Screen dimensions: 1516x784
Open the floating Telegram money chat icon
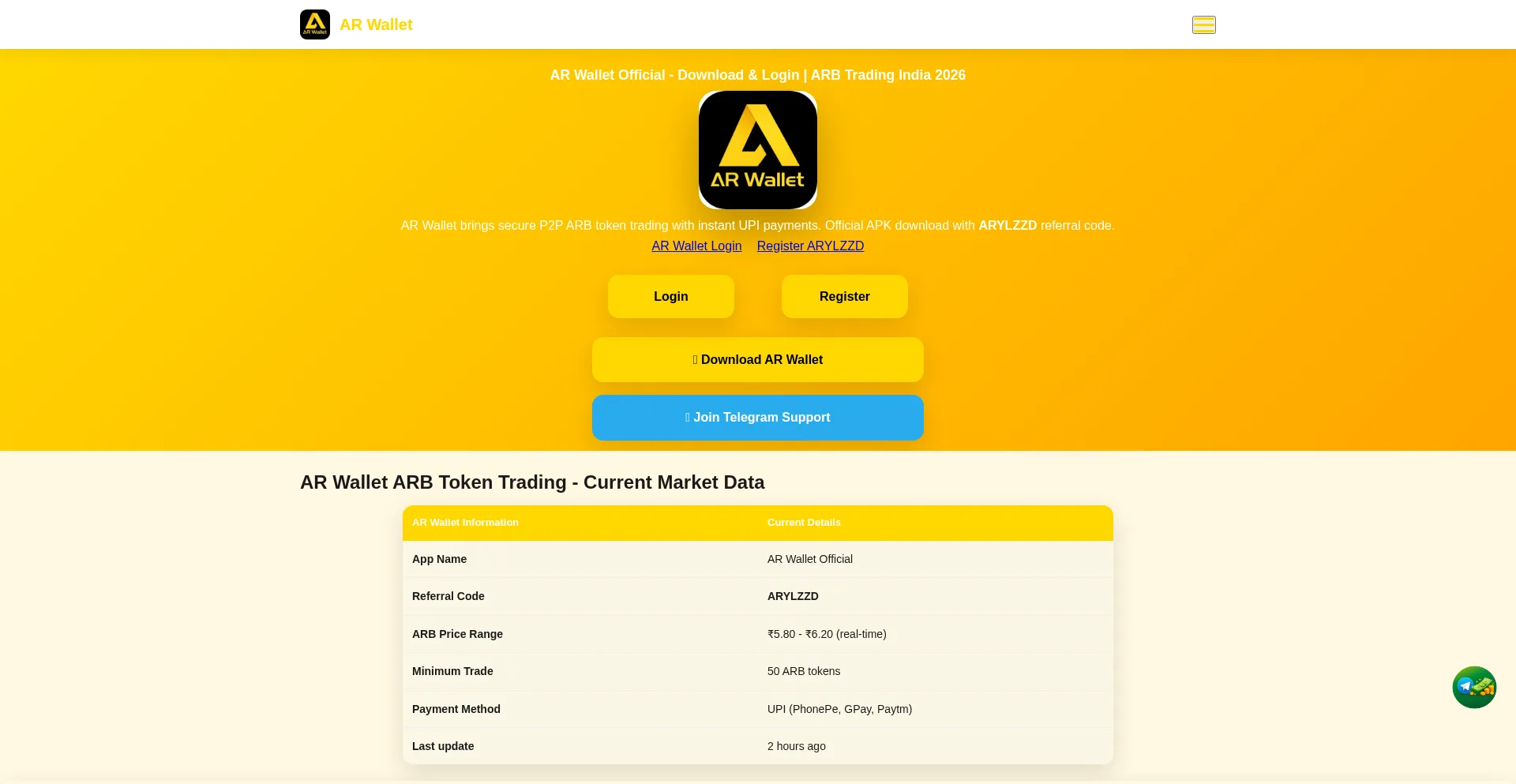click(x=1474, y=687)
